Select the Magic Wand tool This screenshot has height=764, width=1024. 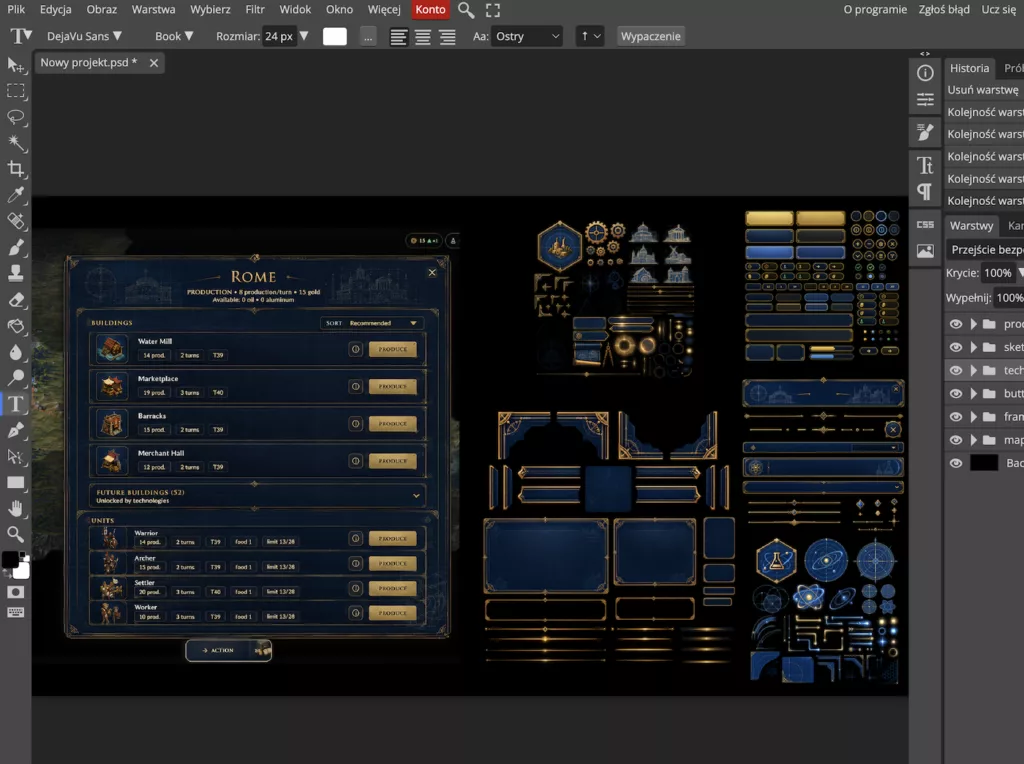[x=16, y=143]
